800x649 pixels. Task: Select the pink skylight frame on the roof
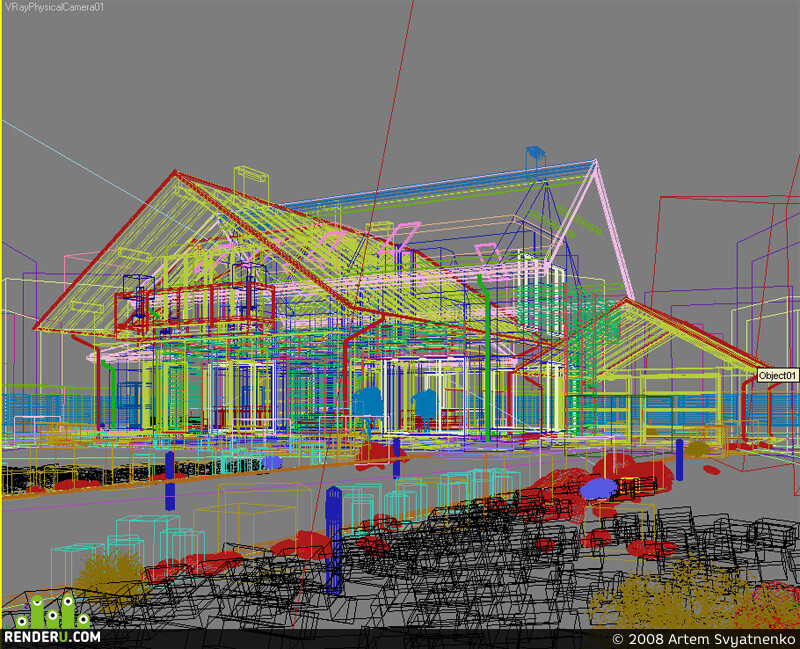(x=402, y=236)
